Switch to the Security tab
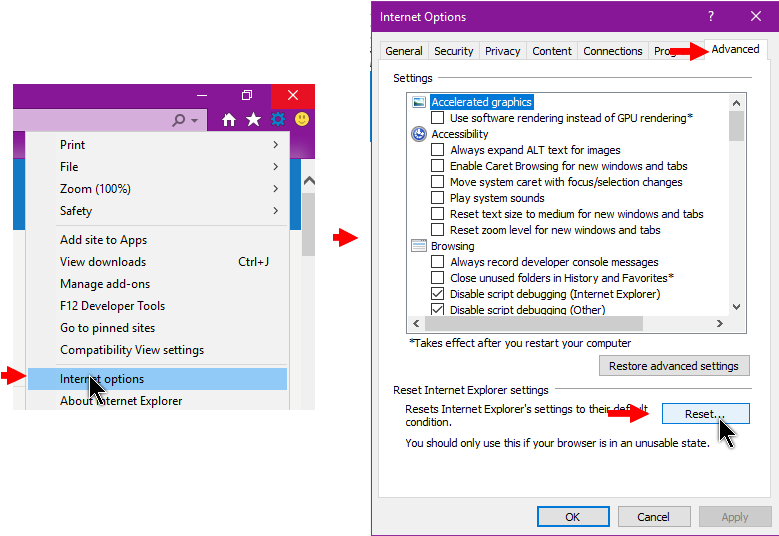Image resolution: width=779 pixels, height=536 pixels. [454, 51]
